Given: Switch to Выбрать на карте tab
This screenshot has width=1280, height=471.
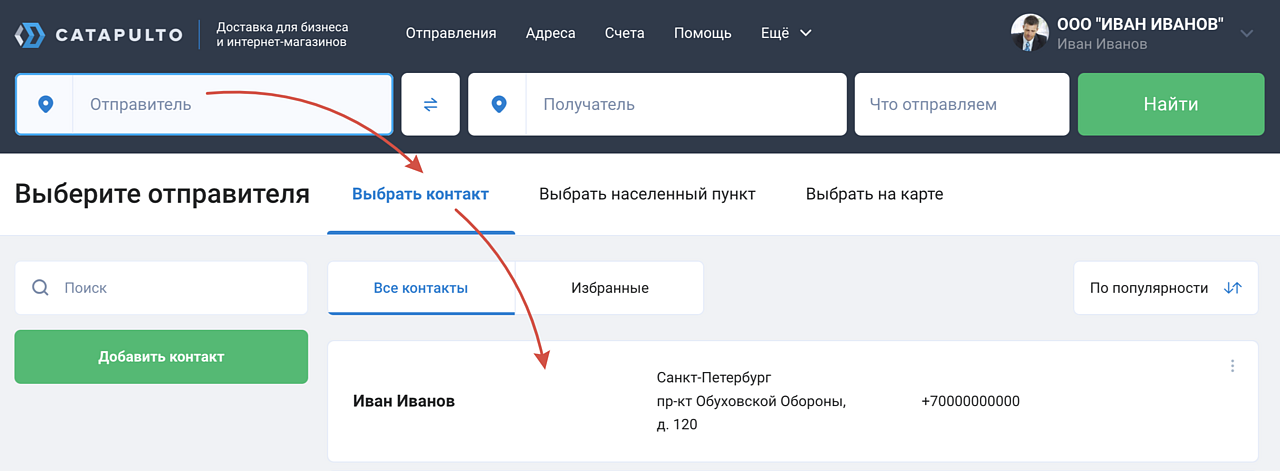Looking at the screenshot, I should 874,194.
